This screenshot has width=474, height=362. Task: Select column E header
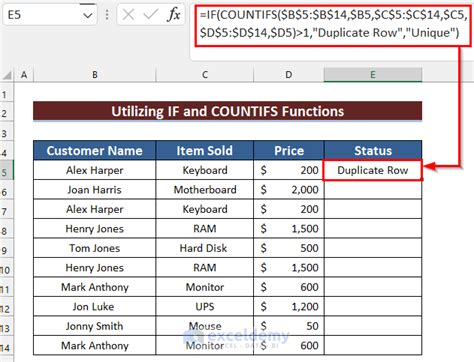click(373, 75)
